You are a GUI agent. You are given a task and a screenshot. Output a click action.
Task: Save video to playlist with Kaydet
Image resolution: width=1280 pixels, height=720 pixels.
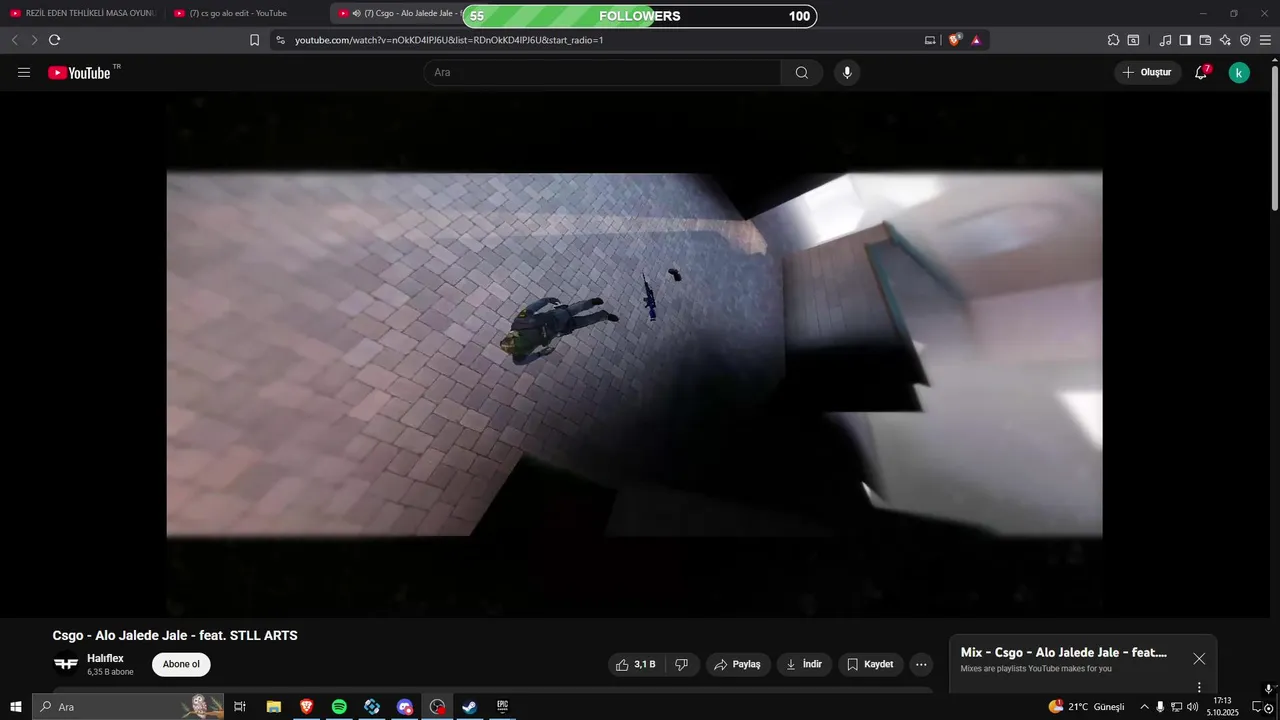[870, 664]
